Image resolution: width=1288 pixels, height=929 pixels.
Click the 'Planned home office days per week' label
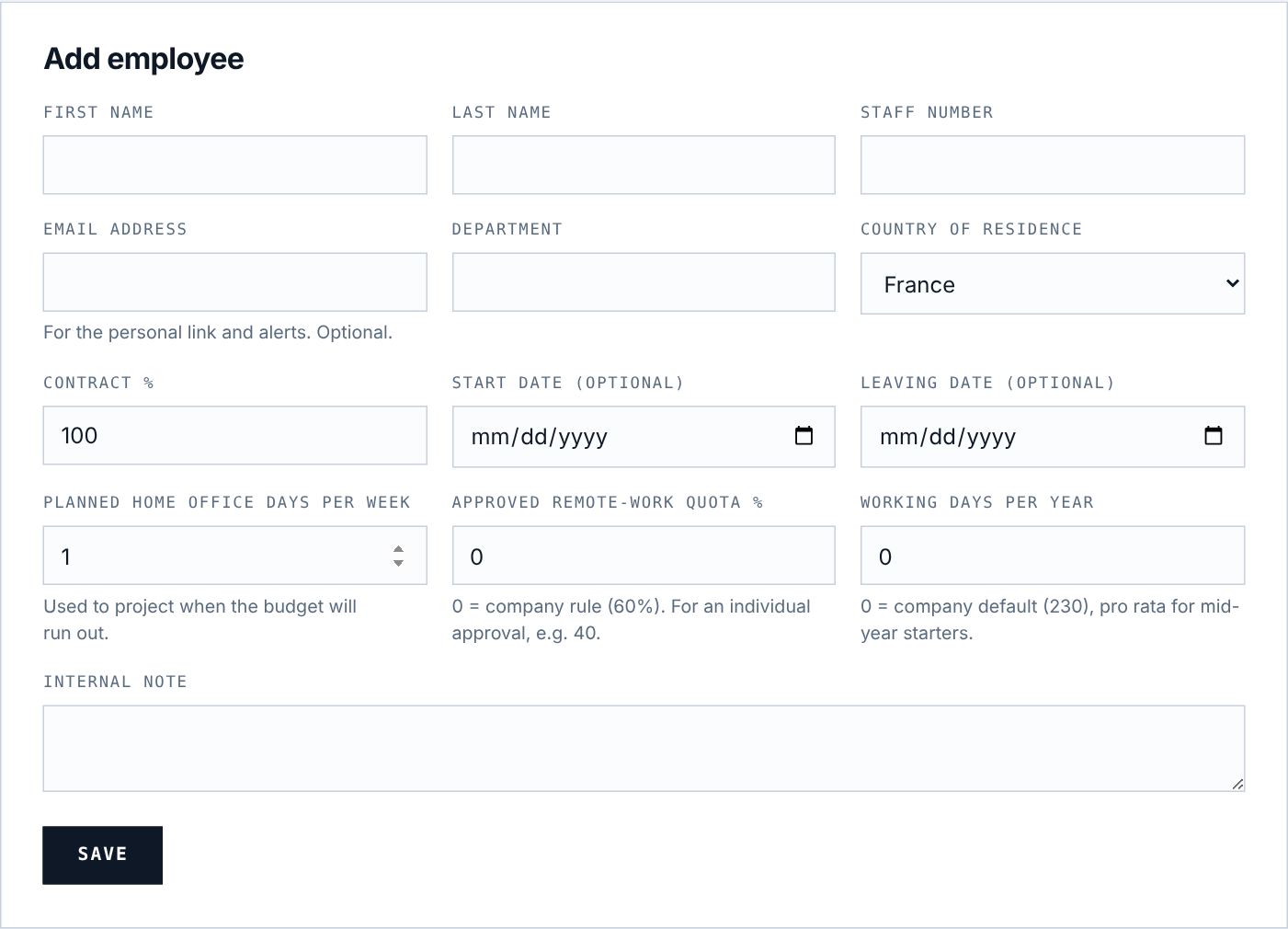click(x=227, y=502)
